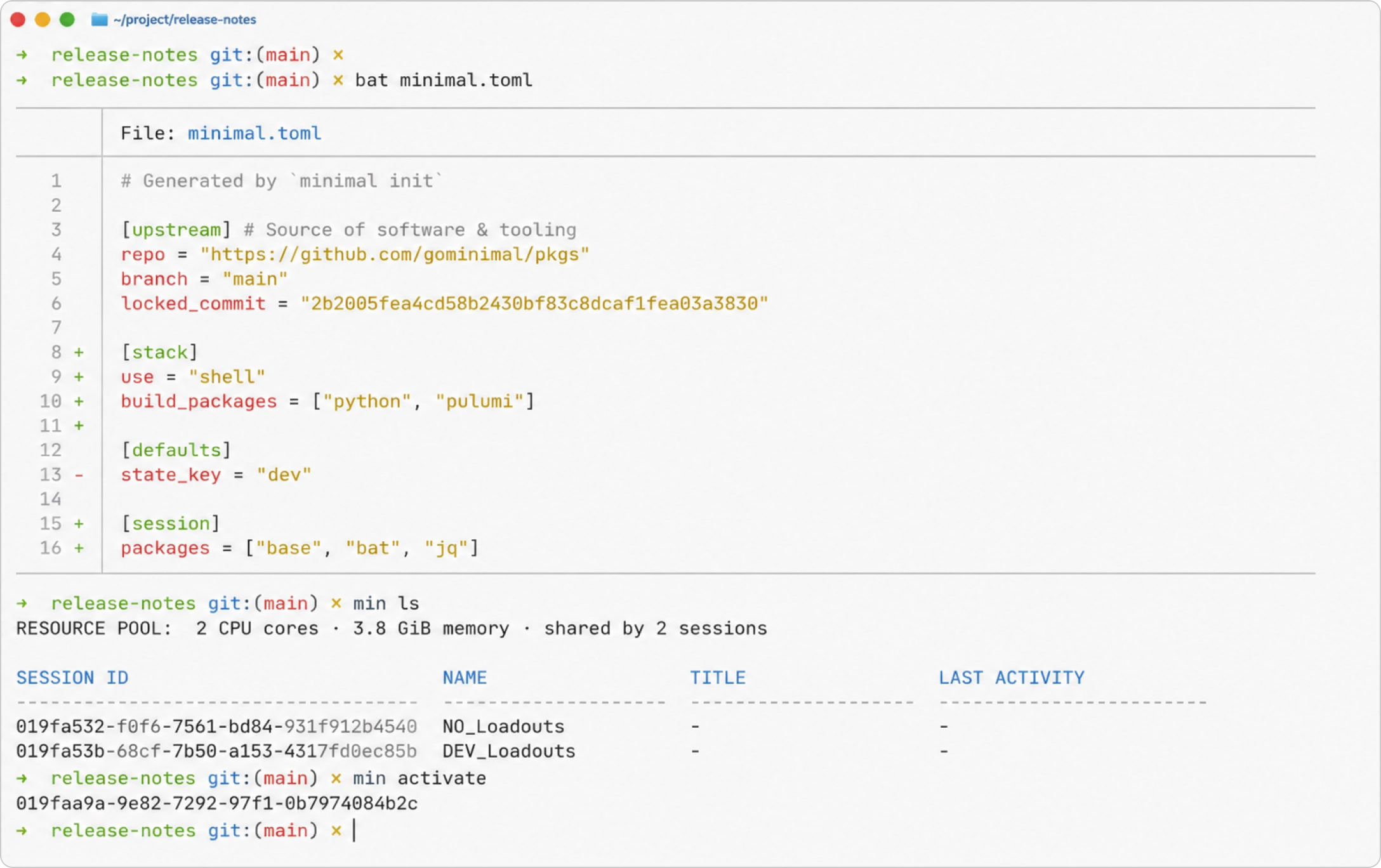
Task: Click the comment '# Generated by `minimal init`'
Action: click(x=282, y=181)
